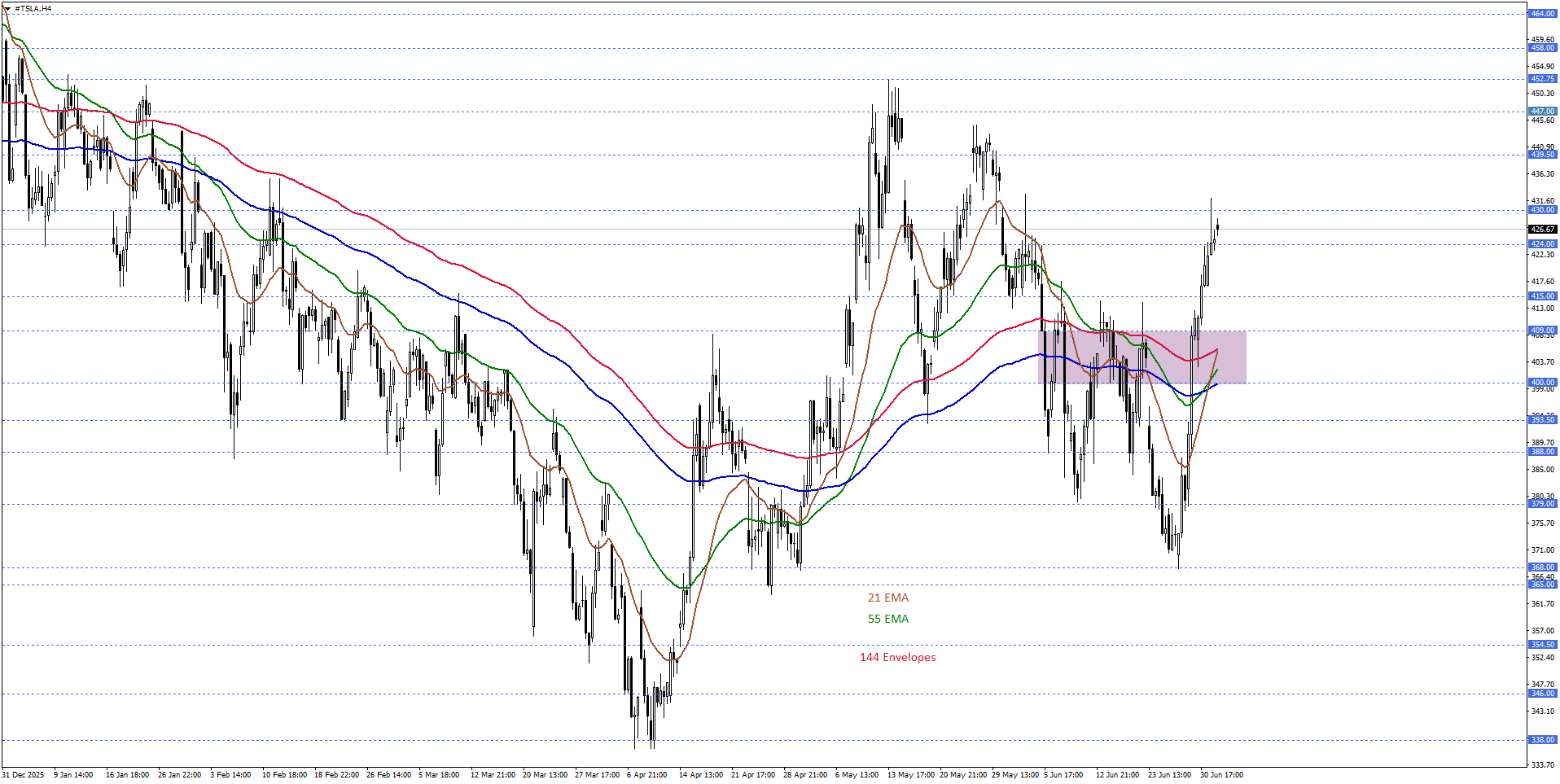The image size is (1560, 784).
Task: Click the 13 May 17:00 time label
Action: click(x=911, y=775)
